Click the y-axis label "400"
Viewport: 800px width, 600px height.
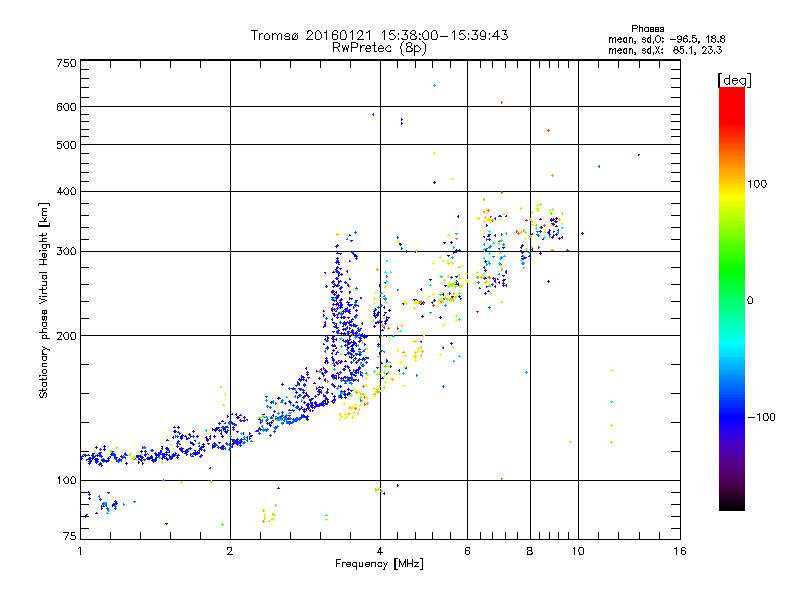67,191
